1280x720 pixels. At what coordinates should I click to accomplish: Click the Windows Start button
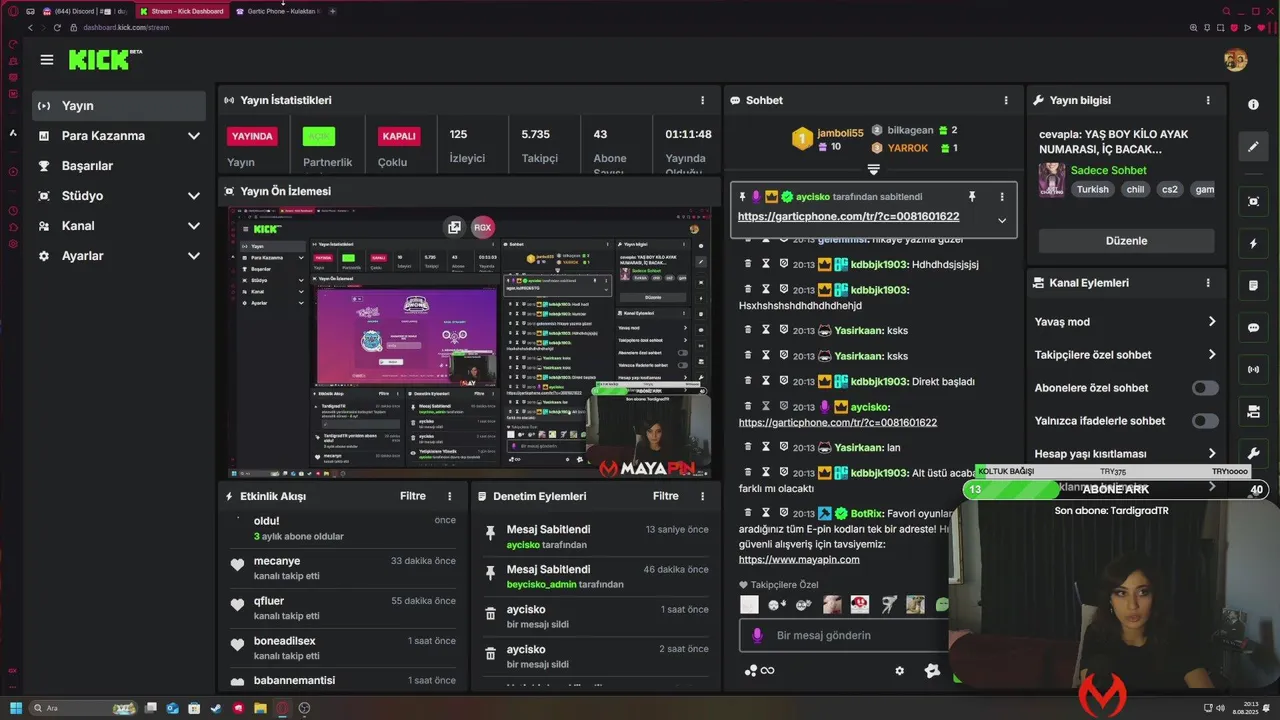click(16, 708)
